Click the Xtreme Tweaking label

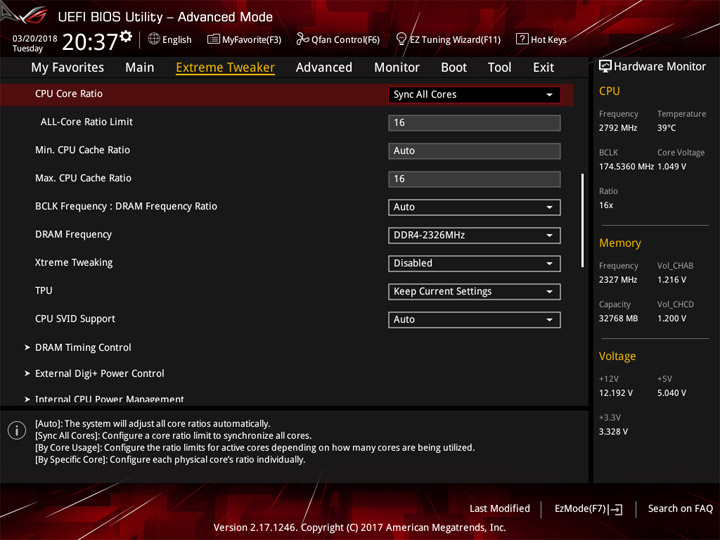coord(73,263)
